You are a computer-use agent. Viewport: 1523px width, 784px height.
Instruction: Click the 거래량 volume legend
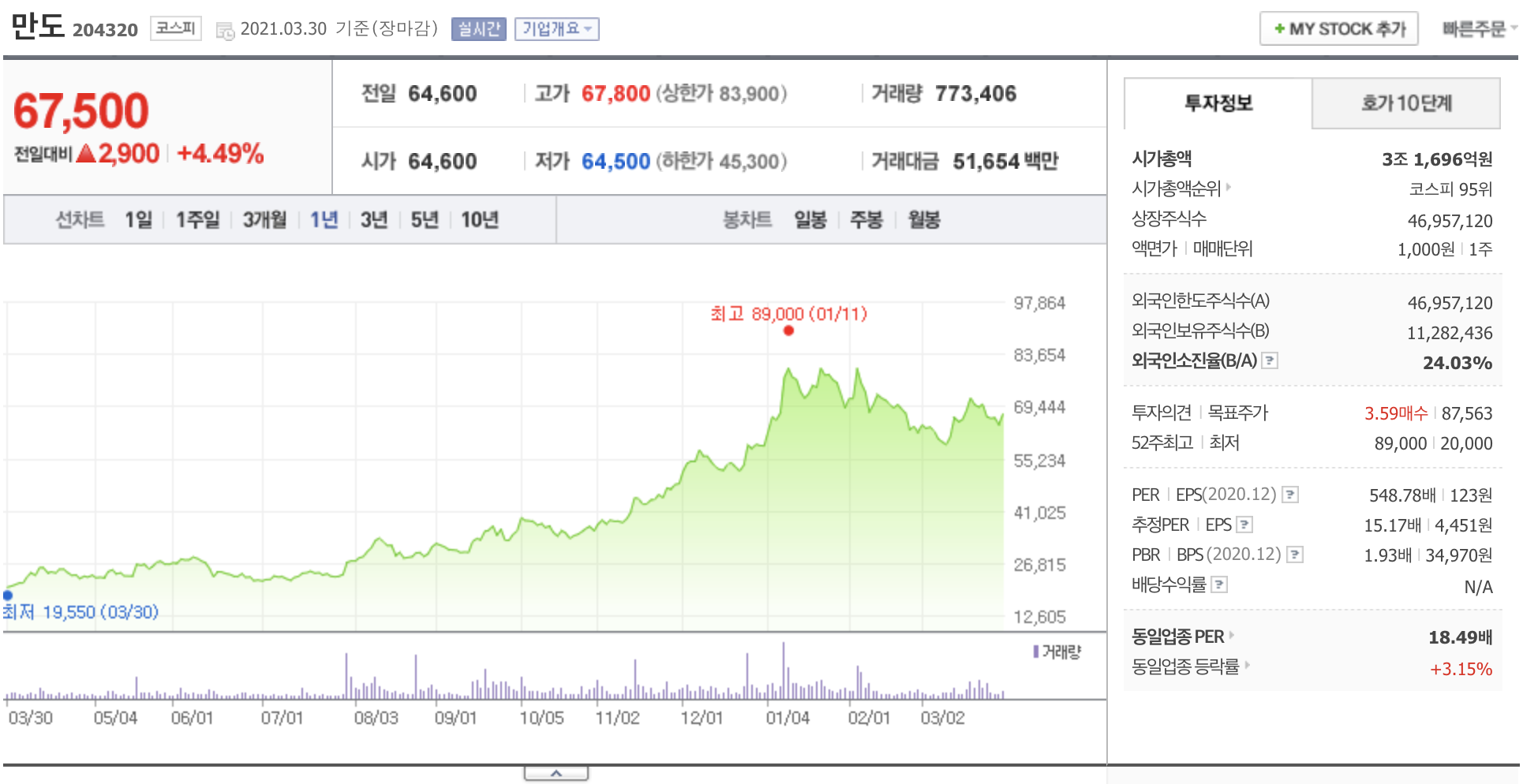[x=1057, y=651]
